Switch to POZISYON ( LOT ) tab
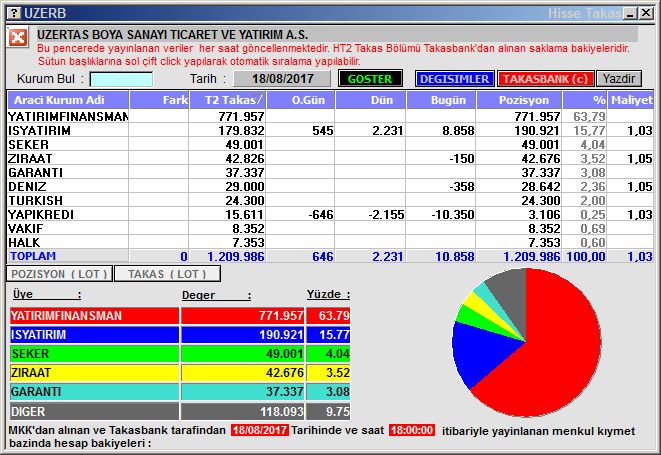Screen dimensions: 661x455 click(59, 274)
